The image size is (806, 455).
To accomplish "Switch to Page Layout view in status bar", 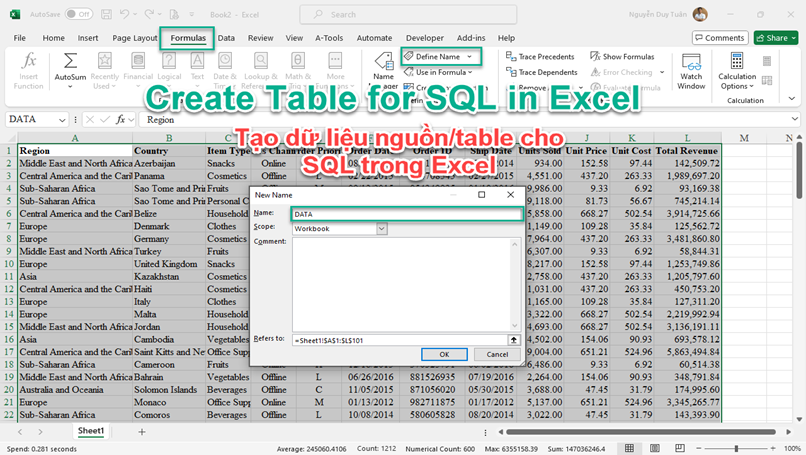I will click(654, 448).
